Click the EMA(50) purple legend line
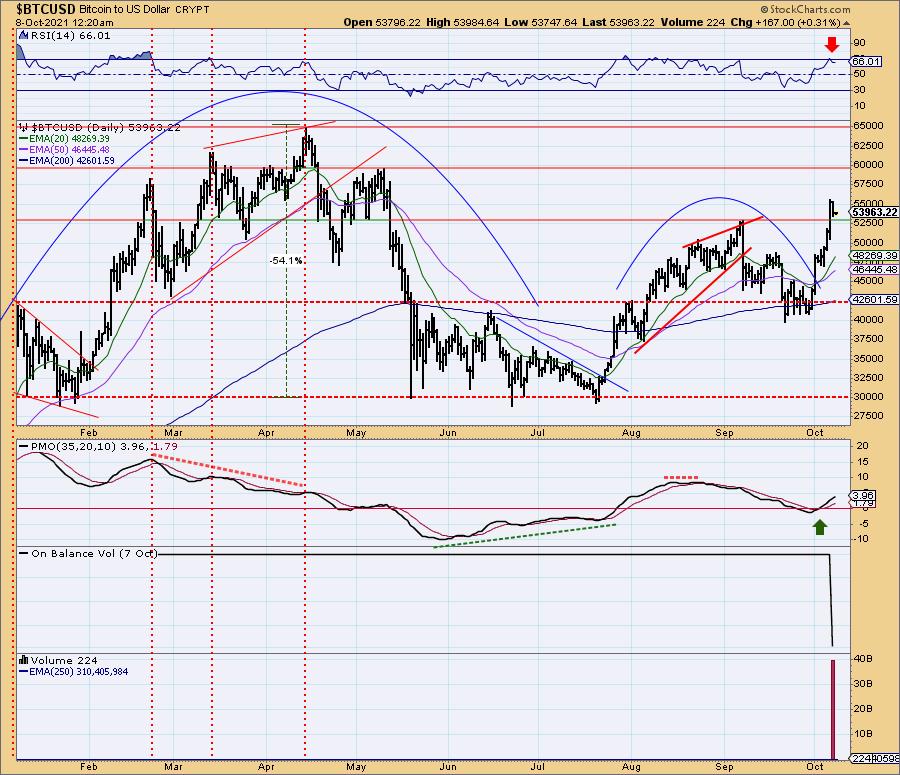This screenshot has width=900, height=775. pos(24,150)
